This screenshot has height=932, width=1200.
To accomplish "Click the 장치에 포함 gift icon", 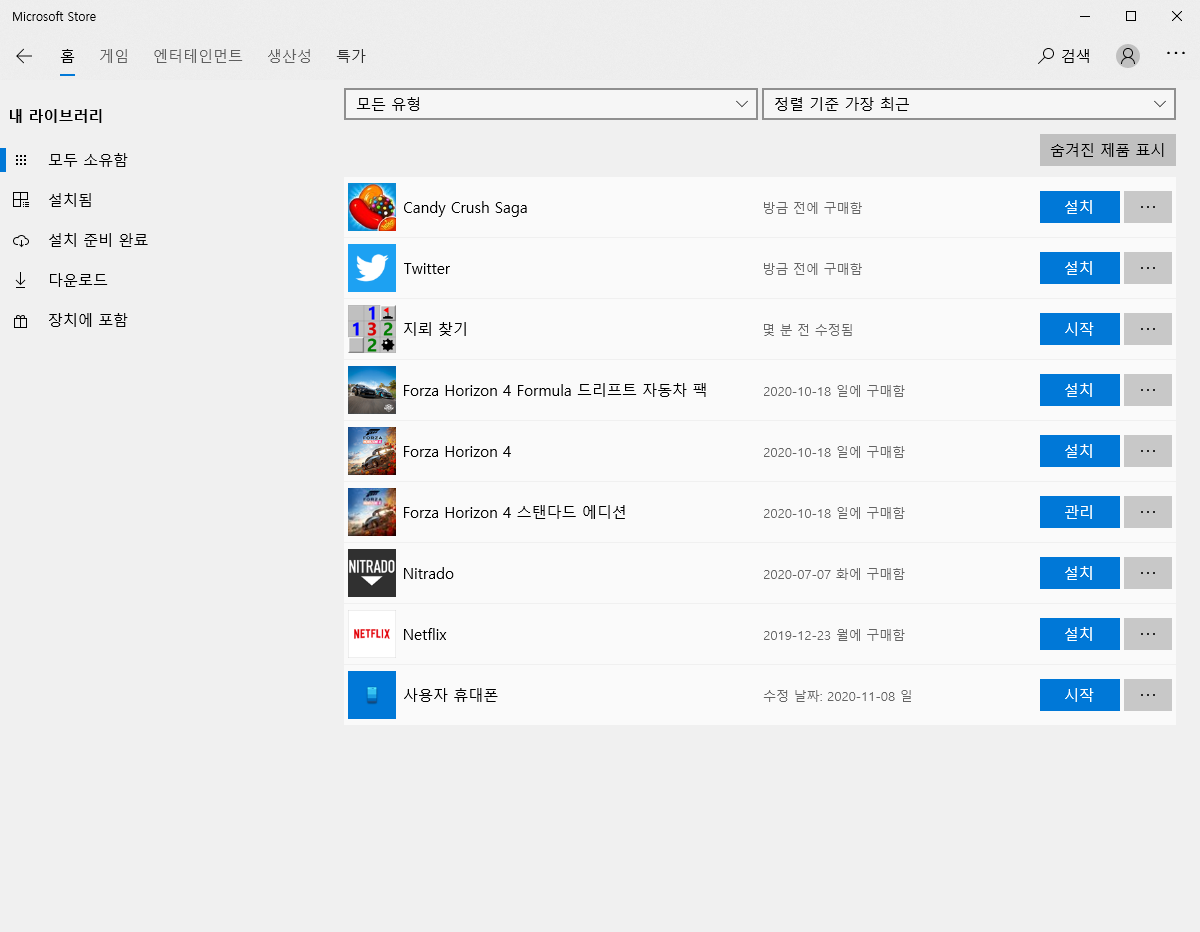I will 21,321.
